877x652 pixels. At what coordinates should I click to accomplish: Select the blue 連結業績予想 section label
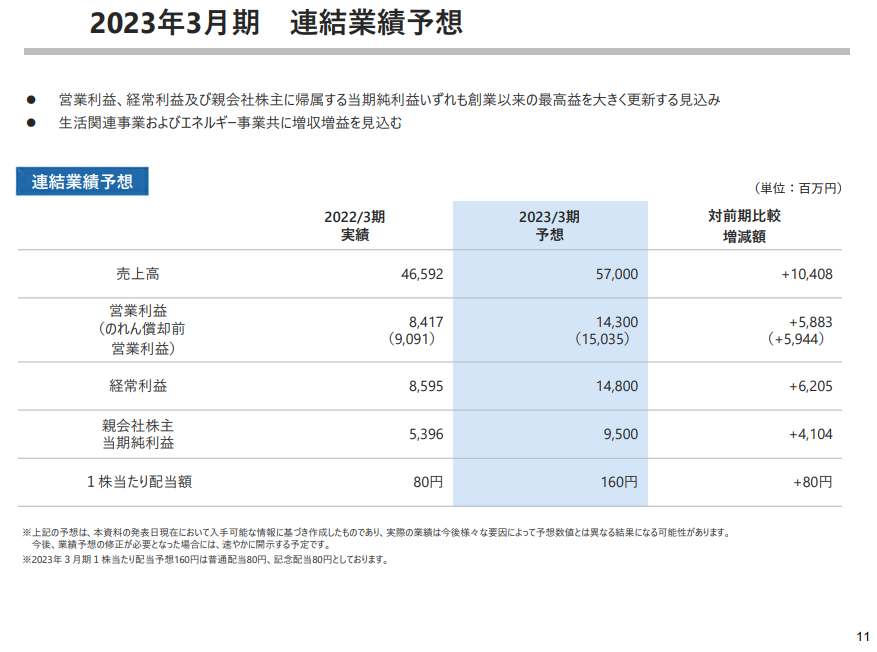tap(82, 182)
